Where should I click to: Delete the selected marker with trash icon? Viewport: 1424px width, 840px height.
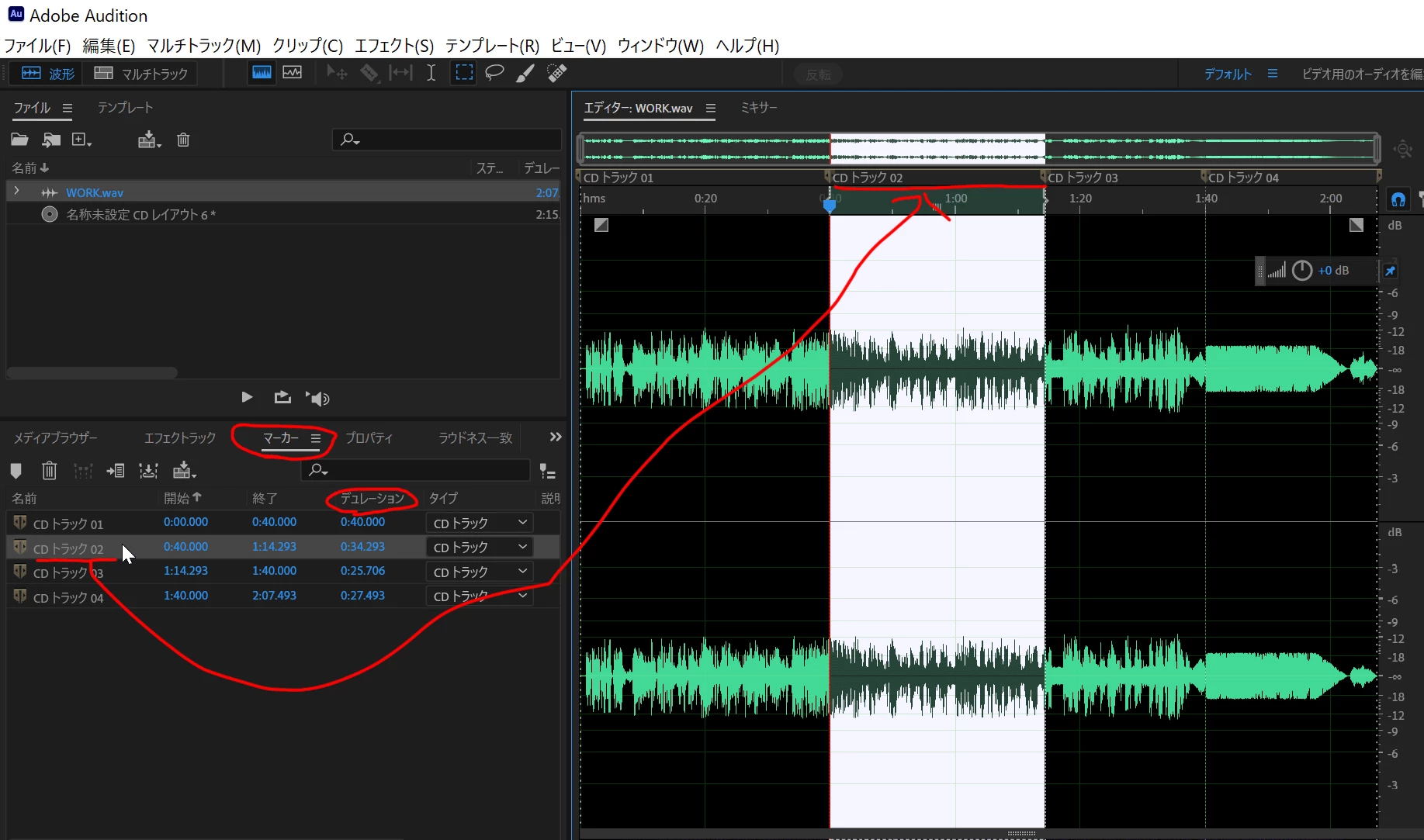pos(49,471)
